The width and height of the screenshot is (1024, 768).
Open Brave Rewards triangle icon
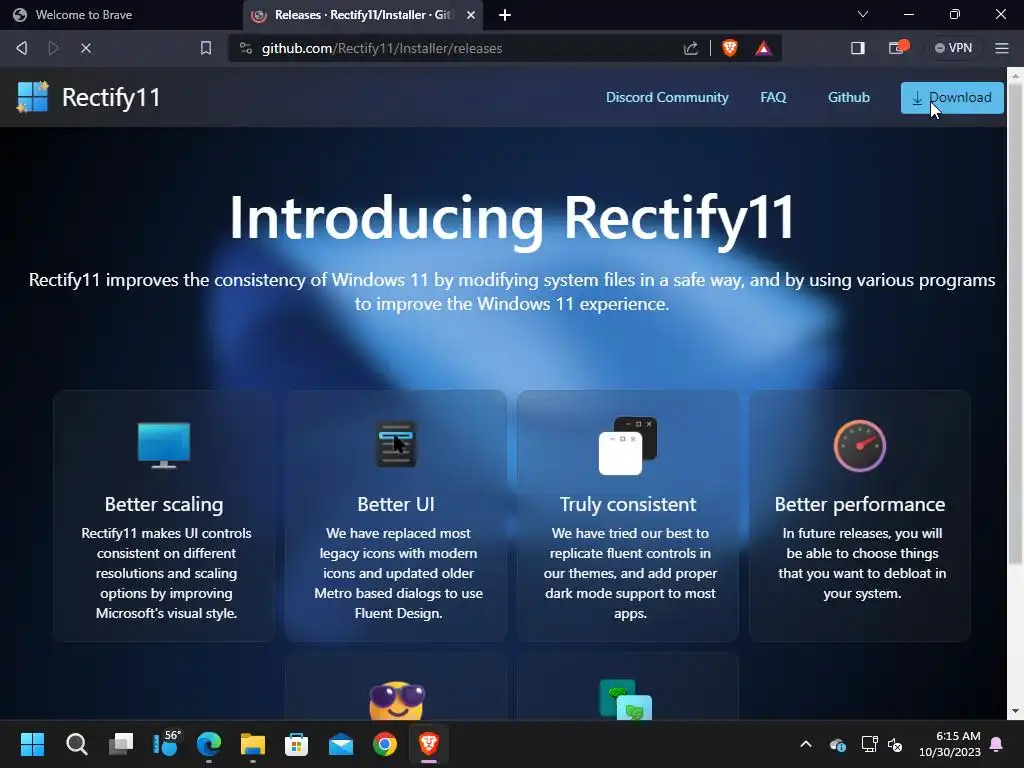(x=763, y=48)
